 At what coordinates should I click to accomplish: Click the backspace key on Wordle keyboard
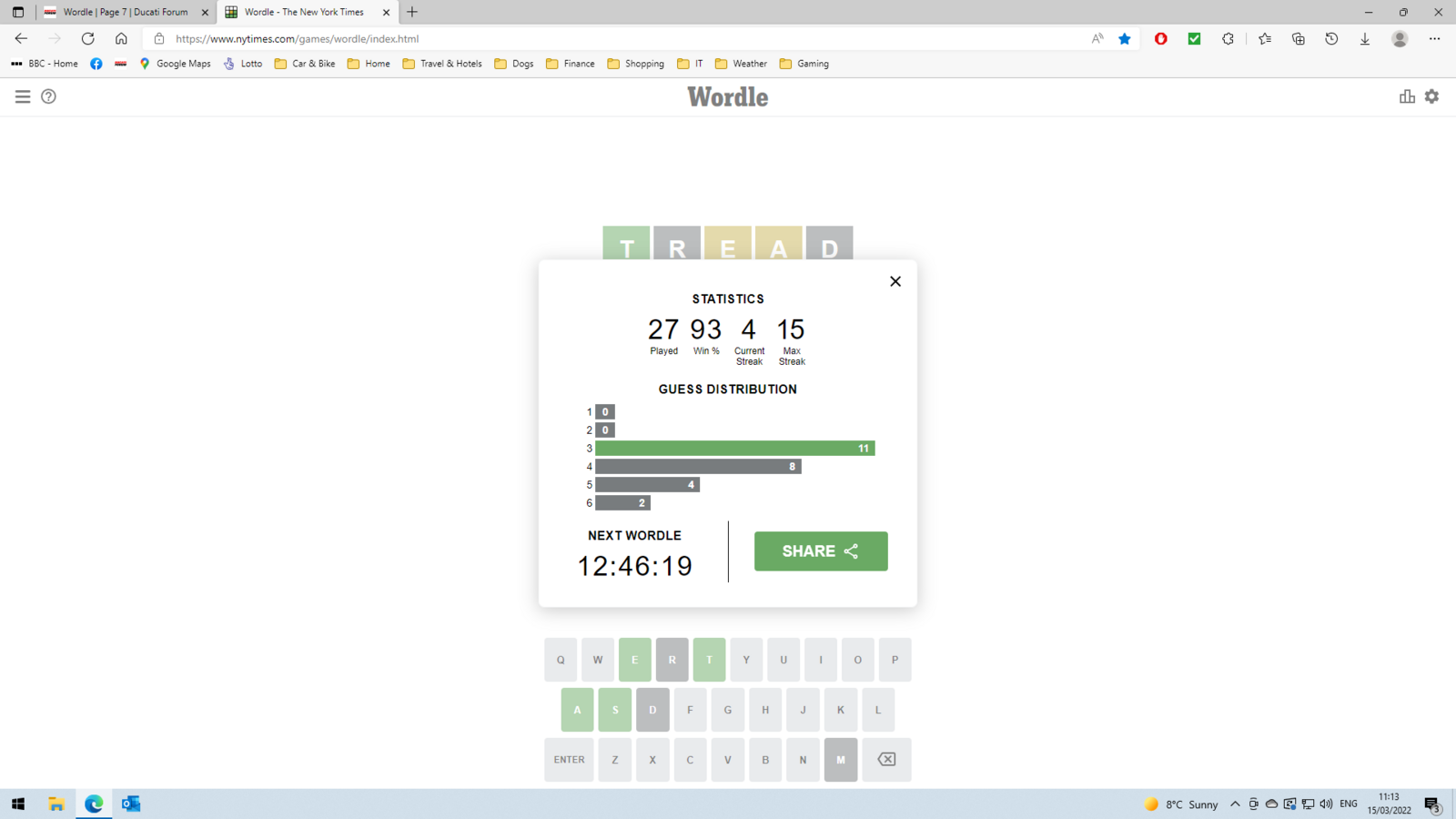(886, 760)
